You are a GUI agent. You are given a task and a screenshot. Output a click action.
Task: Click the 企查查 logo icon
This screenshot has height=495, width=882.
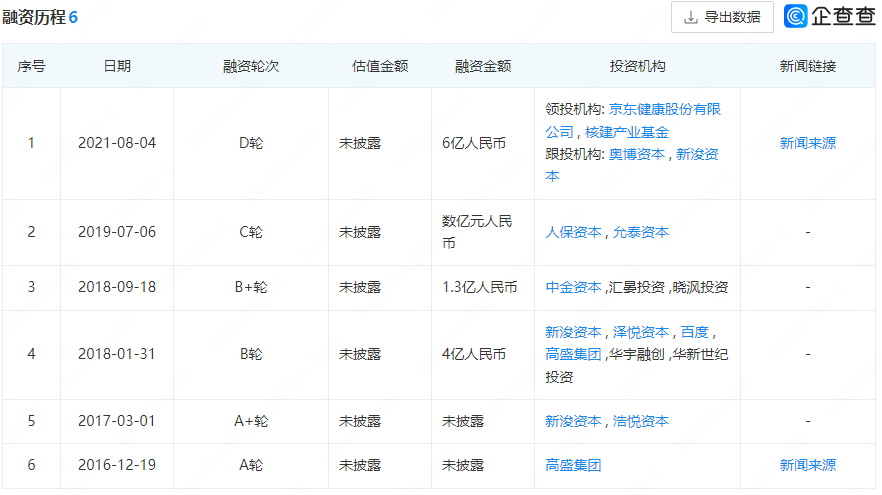click(796, 17)
